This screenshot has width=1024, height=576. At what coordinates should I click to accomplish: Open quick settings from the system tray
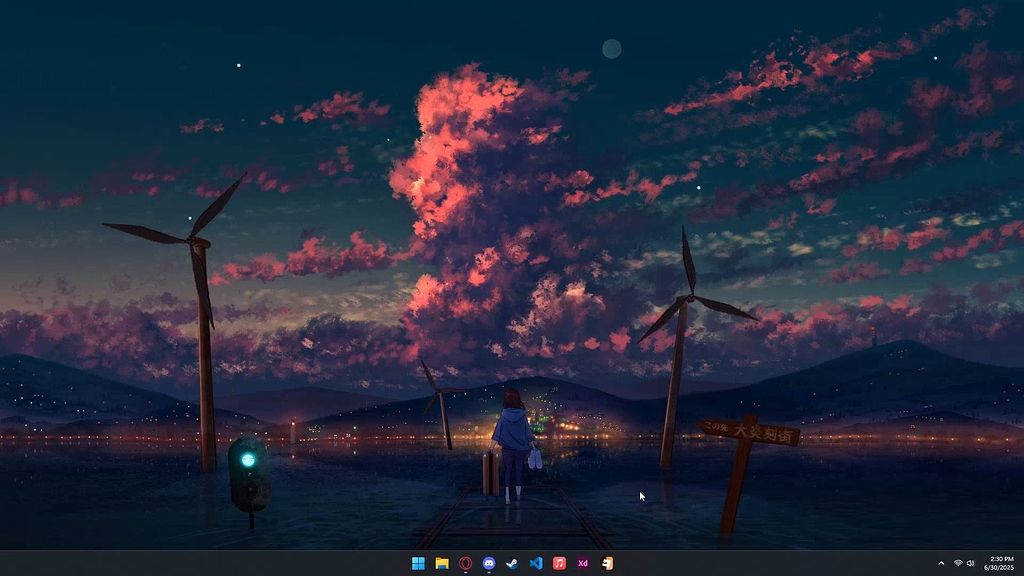point(964,563)
